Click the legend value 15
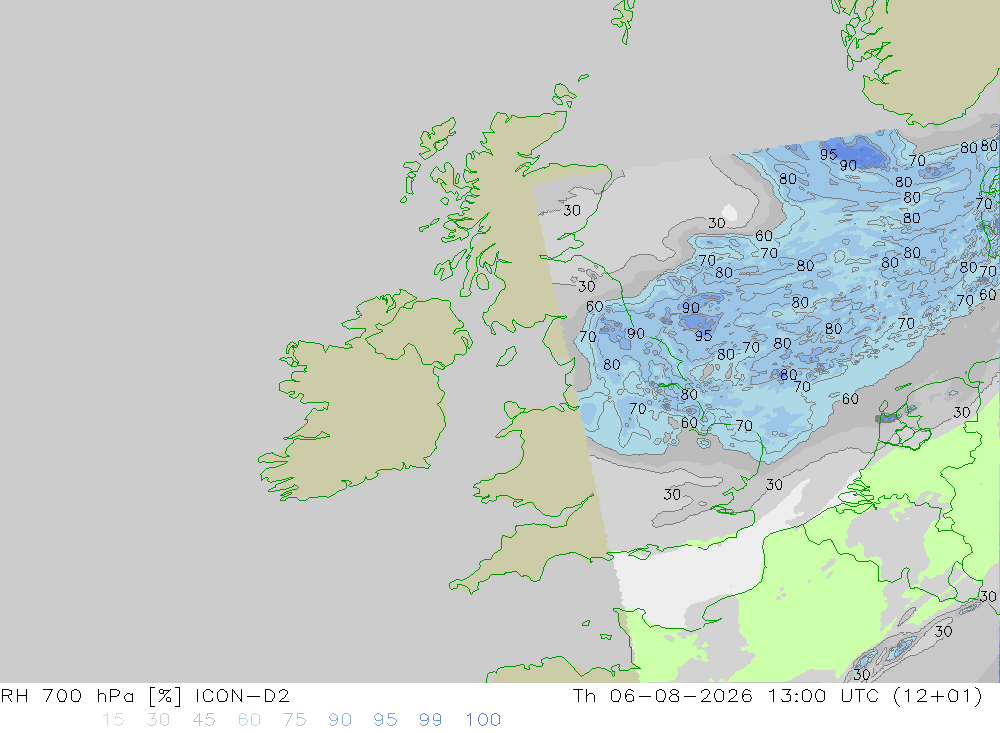The width and height of the screenshot is (1000, 733). click(114, 720)
